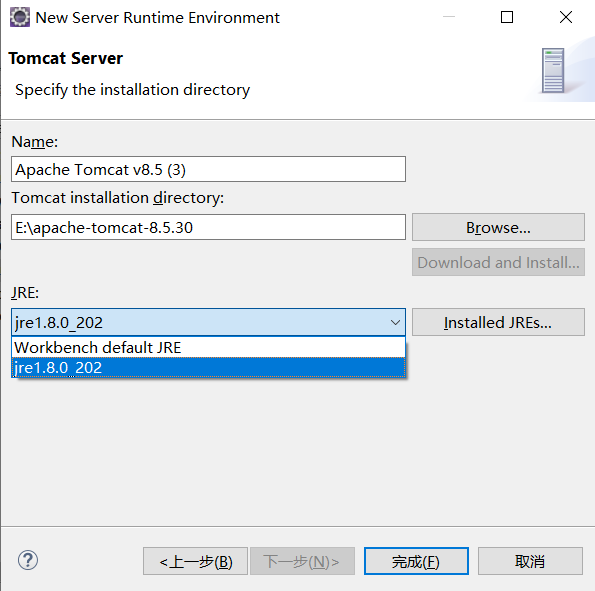Go back with the 上一步(B) button
The width and height of the screenshot is (595, 591).
point(195,561)
